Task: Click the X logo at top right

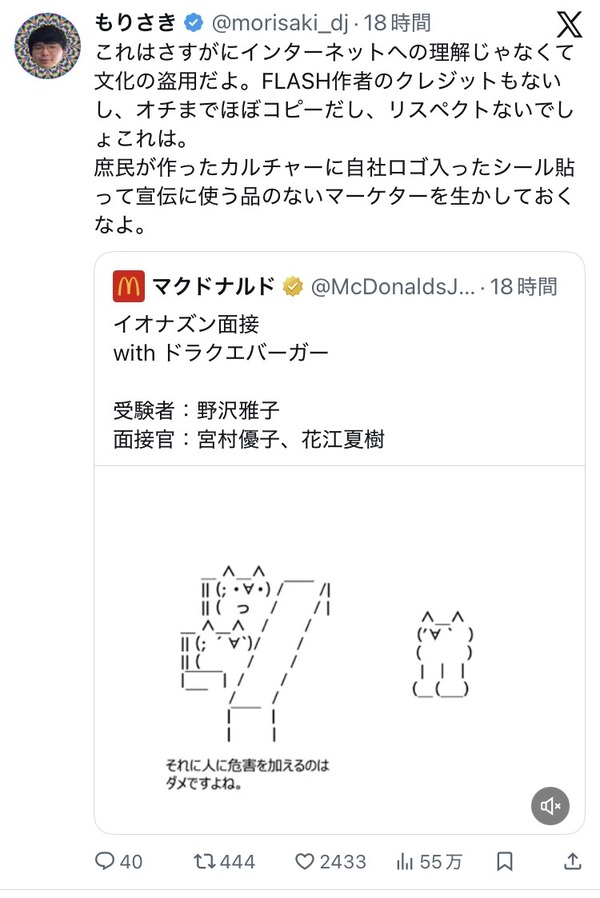Action: [569, 25]
